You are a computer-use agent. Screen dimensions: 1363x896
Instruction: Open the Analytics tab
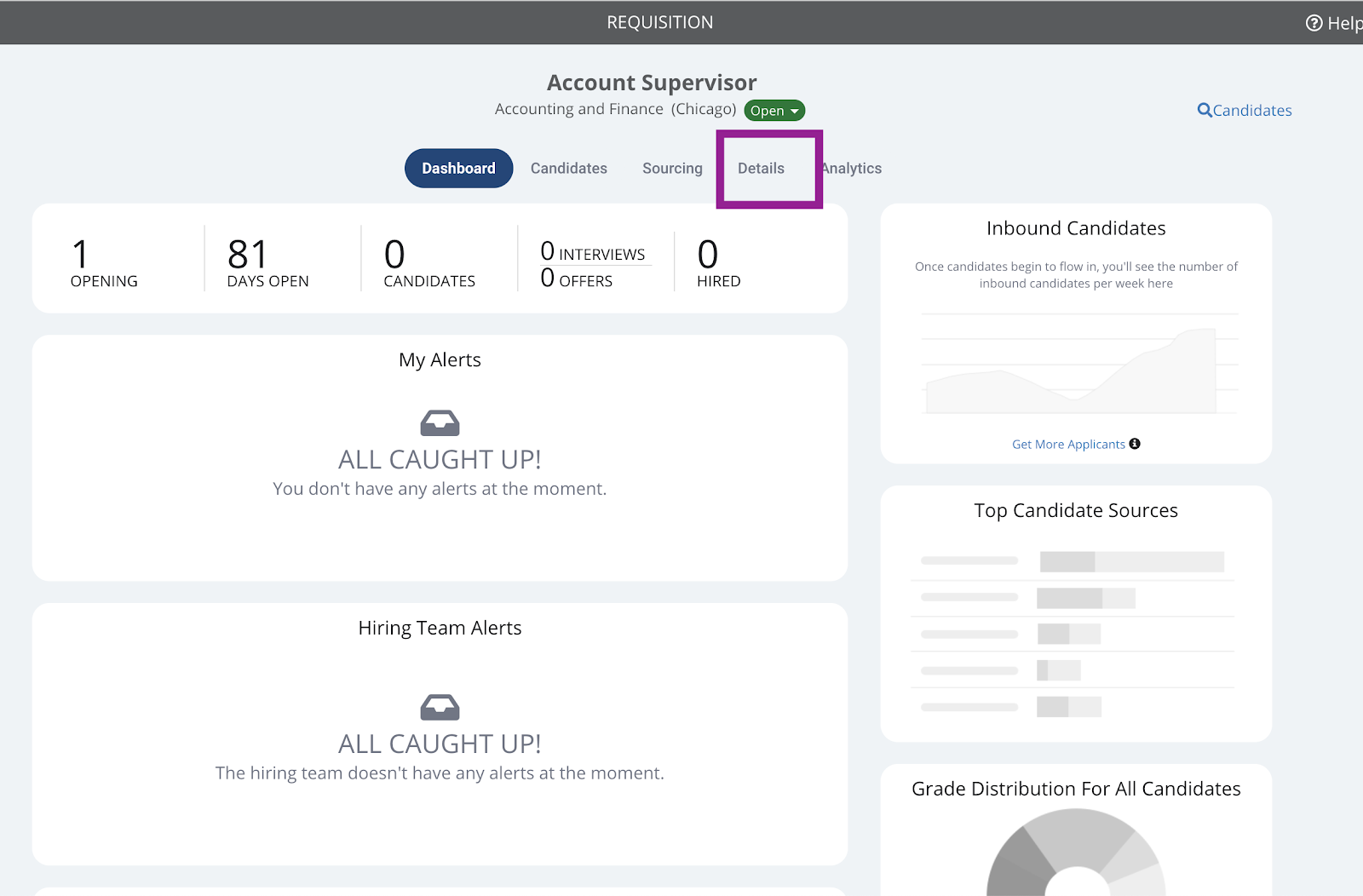pos(852,169)
